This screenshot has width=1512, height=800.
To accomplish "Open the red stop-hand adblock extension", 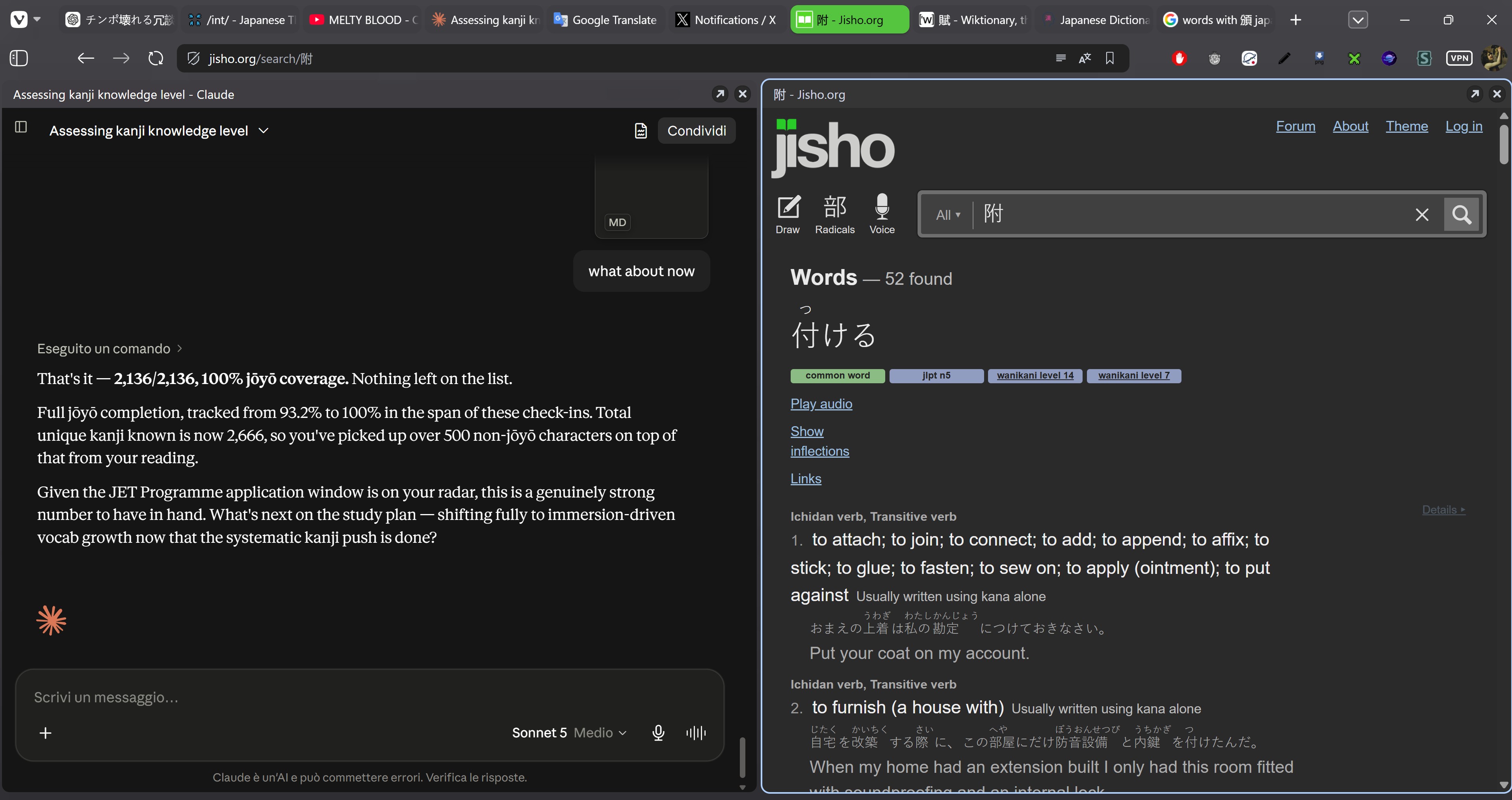I will click(x=1179, y=58).
